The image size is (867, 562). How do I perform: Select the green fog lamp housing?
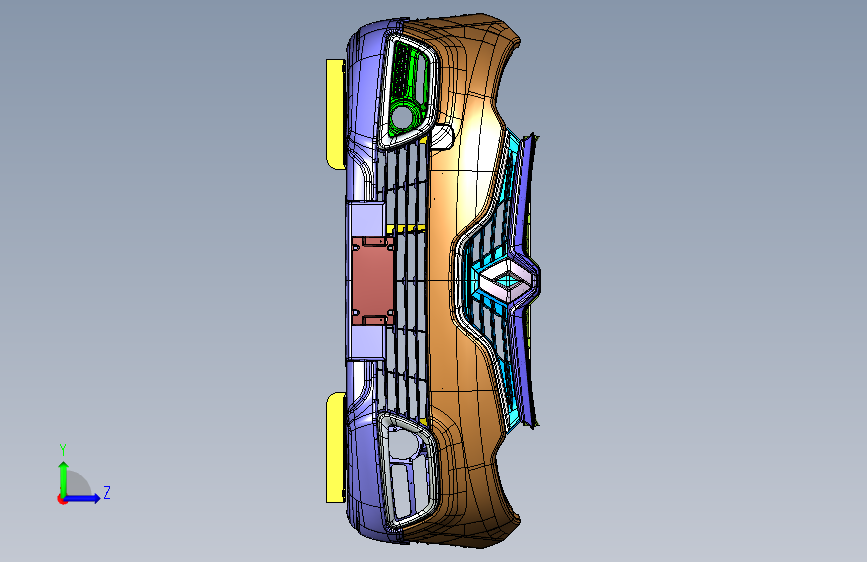tap(409, 91)
